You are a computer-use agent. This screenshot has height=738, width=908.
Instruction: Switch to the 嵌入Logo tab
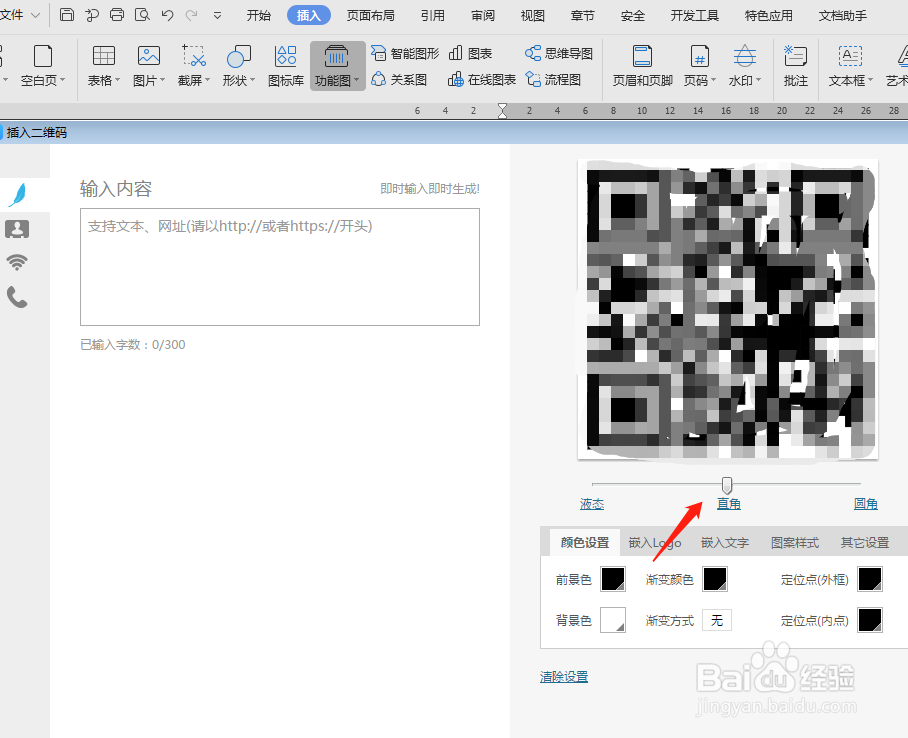coord(655,543)
